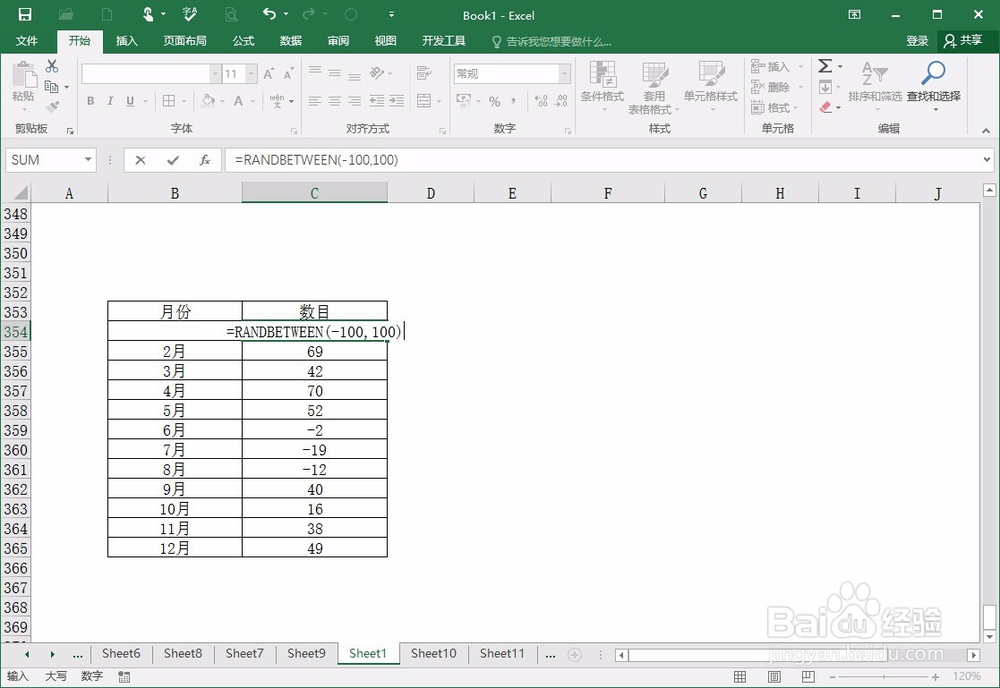Save the workbook with the floppy icon

tap(24, 14)
